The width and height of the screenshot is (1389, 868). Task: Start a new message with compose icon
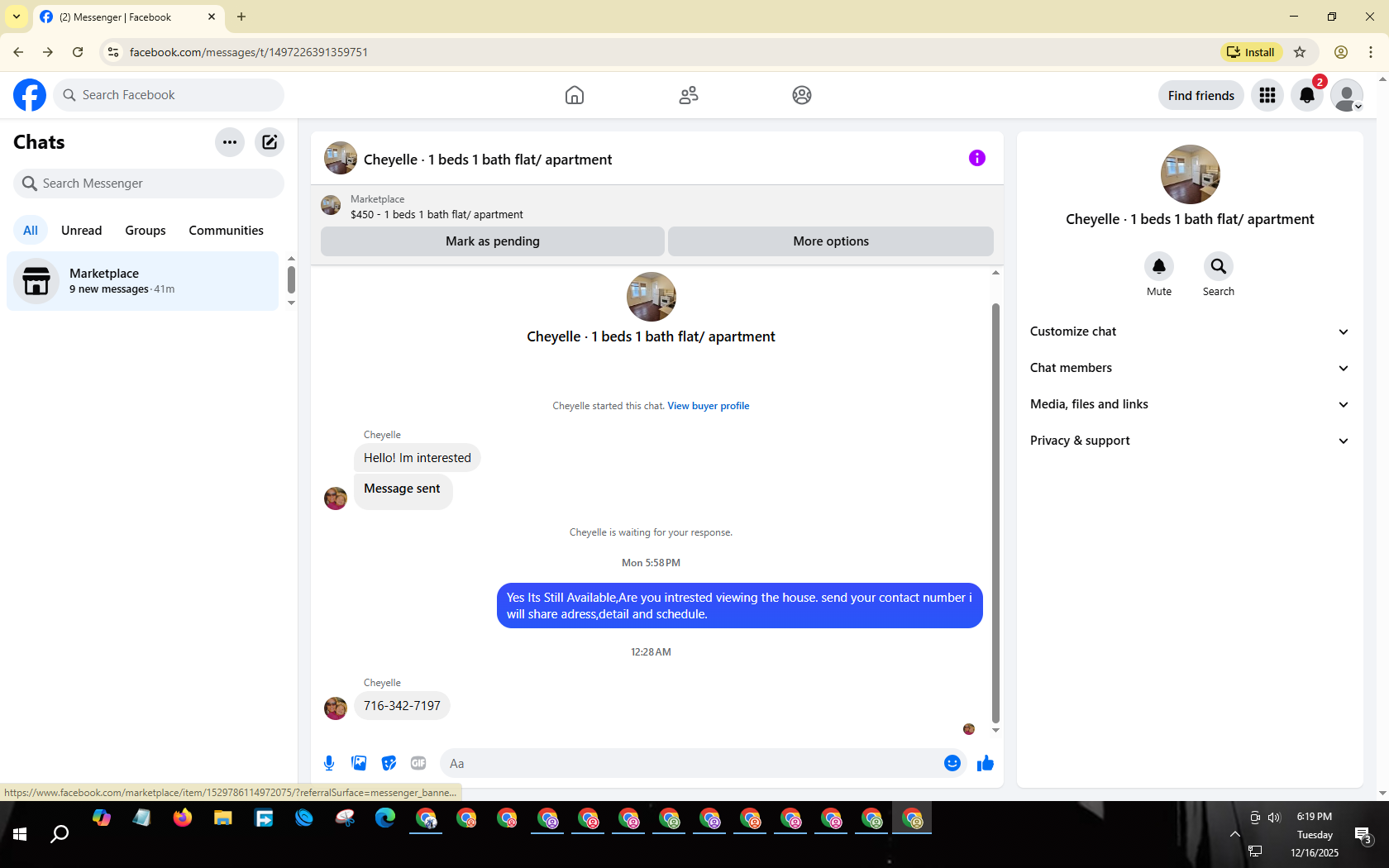click(270, 142)
